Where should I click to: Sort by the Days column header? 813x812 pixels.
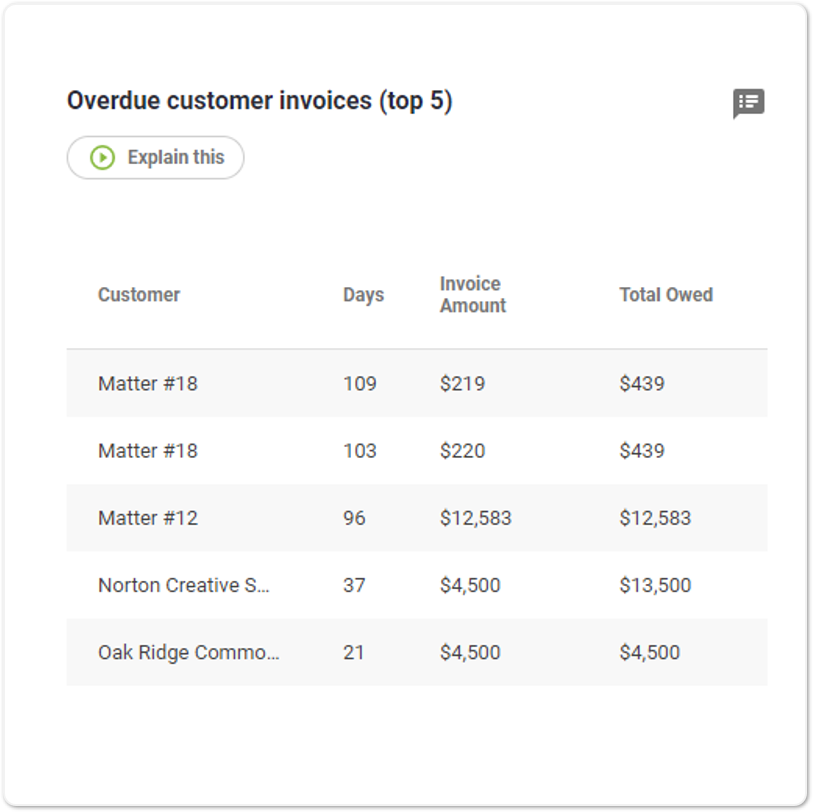click(x=363, y=295)
